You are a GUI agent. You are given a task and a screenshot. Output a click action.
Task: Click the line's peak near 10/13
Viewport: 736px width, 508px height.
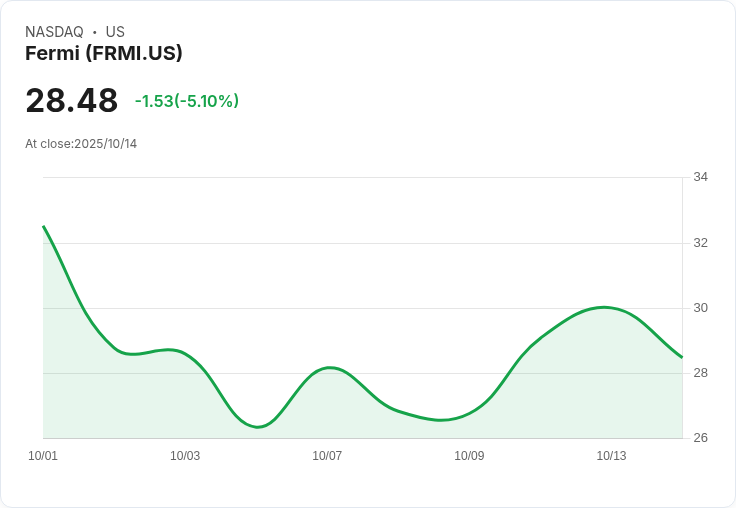pos(603,307)
